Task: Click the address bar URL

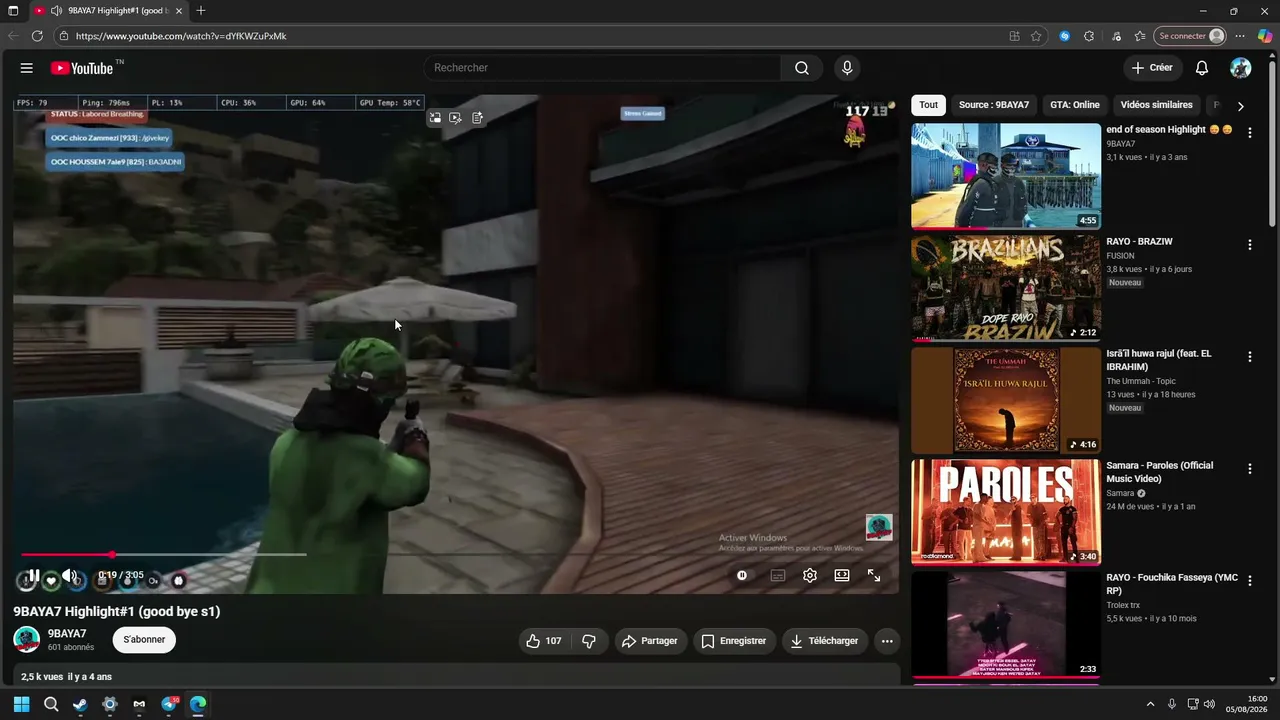Action: [x=181, y=36]
